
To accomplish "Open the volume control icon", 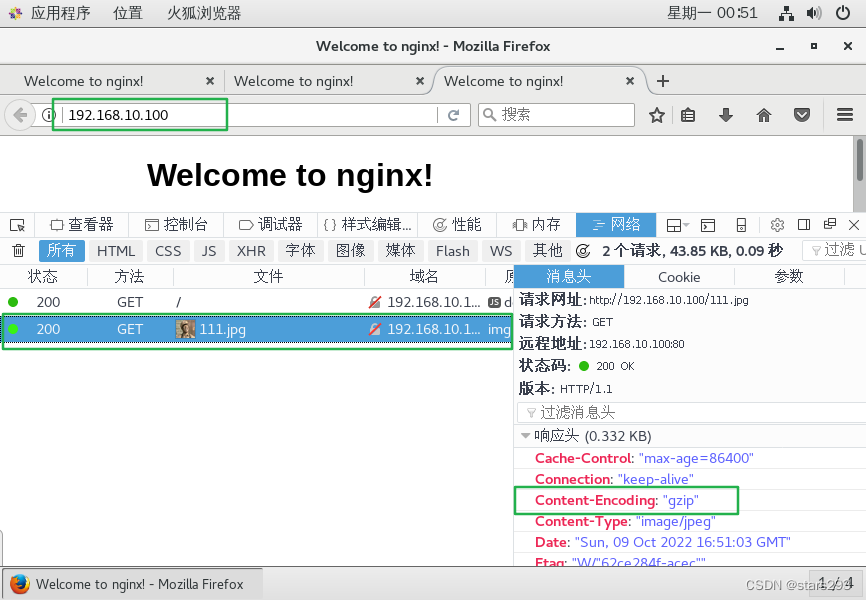I will pyautogui.click(x=814, y=13).
